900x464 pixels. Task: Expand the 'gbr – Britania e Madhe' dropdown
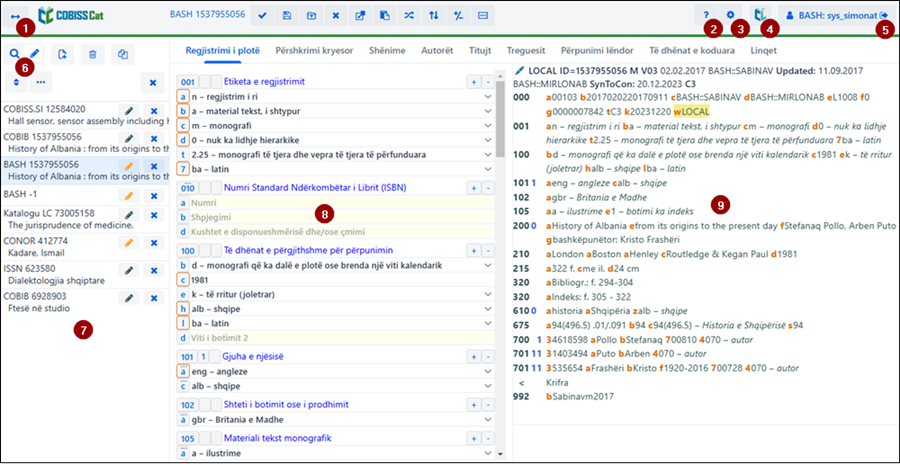coord(488,419)
